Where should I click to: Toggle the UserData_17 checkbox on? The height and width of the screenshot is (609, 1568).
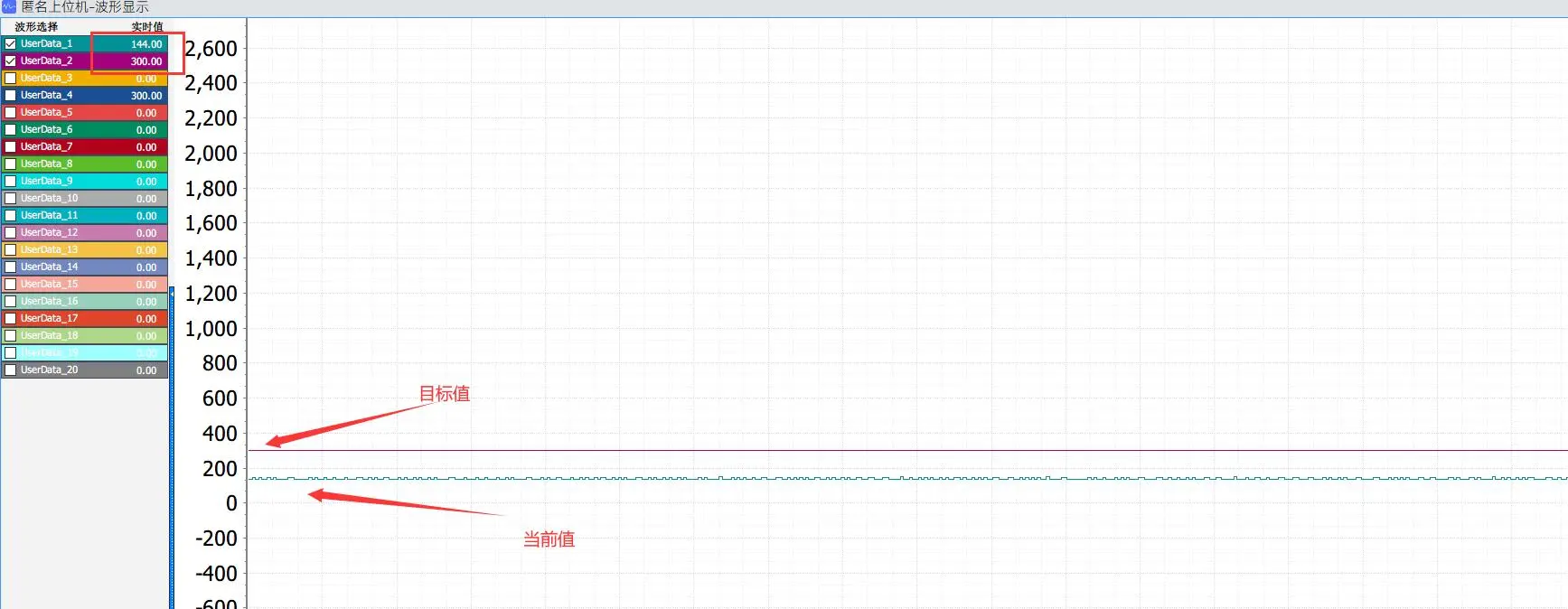pos(11,318)
